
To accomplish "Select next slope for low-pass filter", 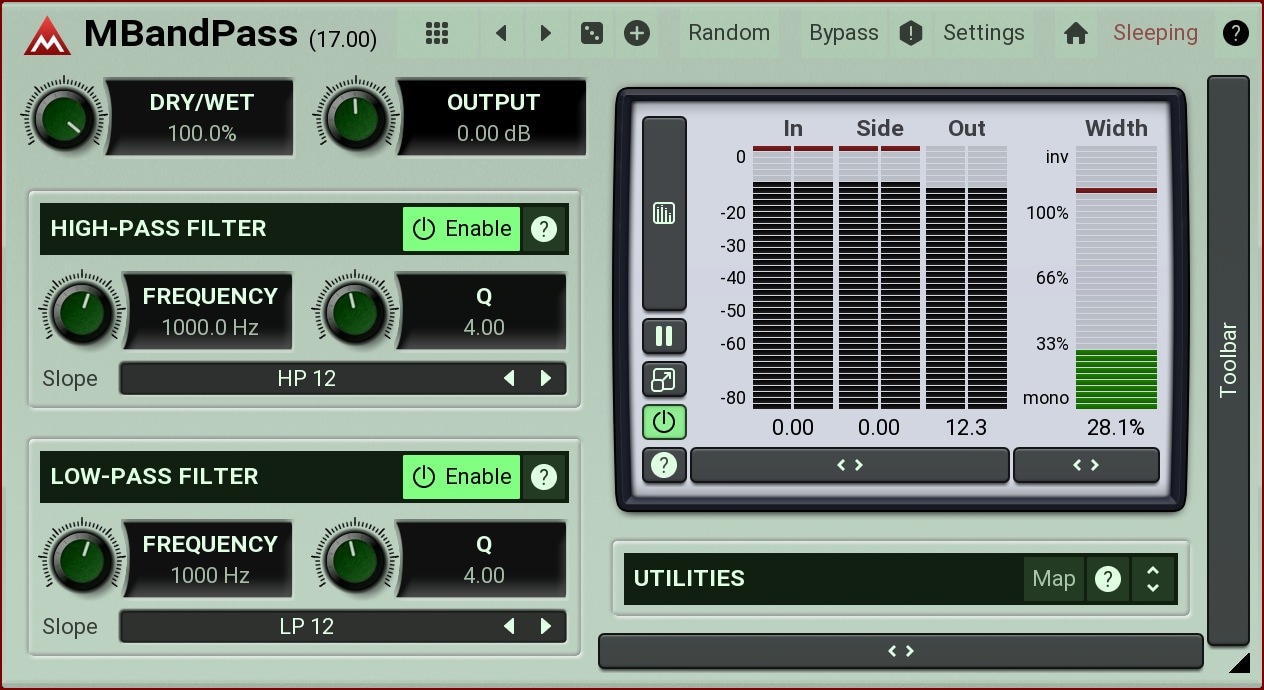I will coord(546,627).
